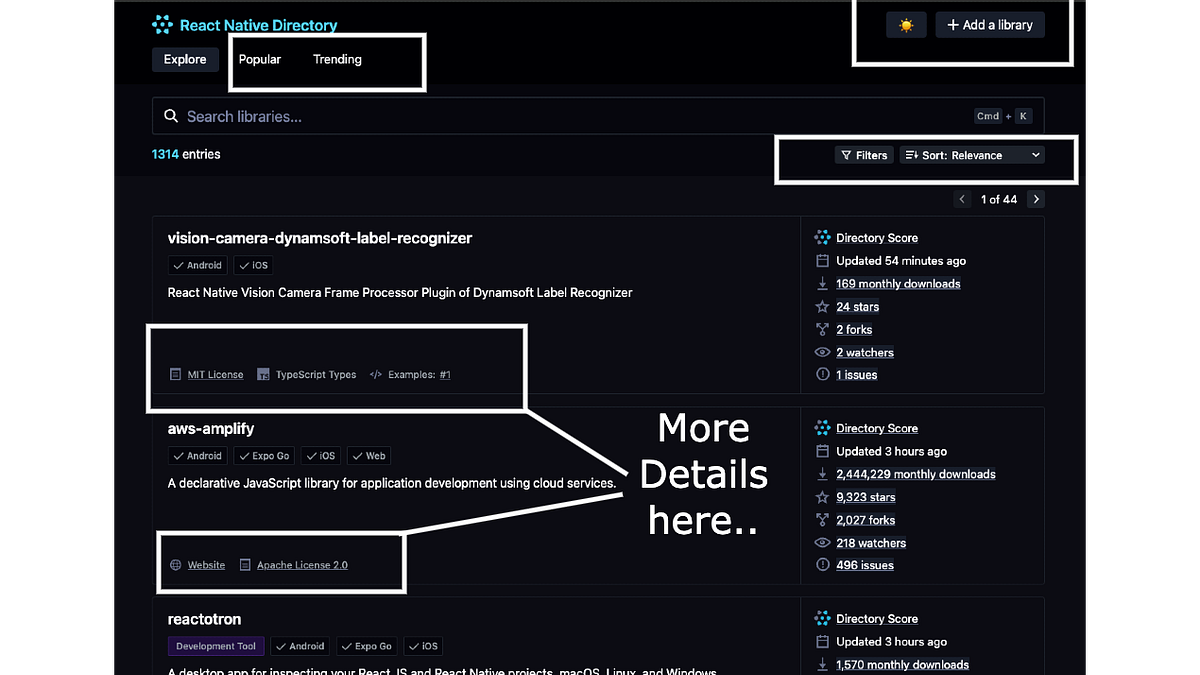The image size is (1200, 675).
Task: Click the next page chevron
Action: 1036,199
